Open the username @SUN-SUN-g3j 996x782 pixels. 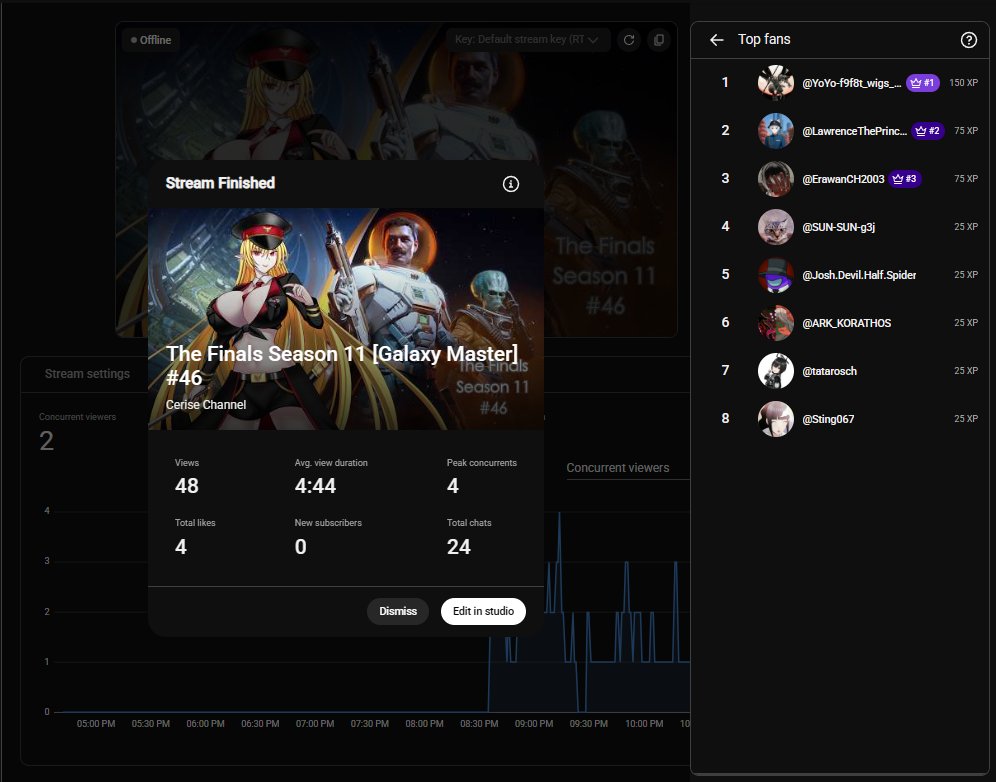click(838, 227)
